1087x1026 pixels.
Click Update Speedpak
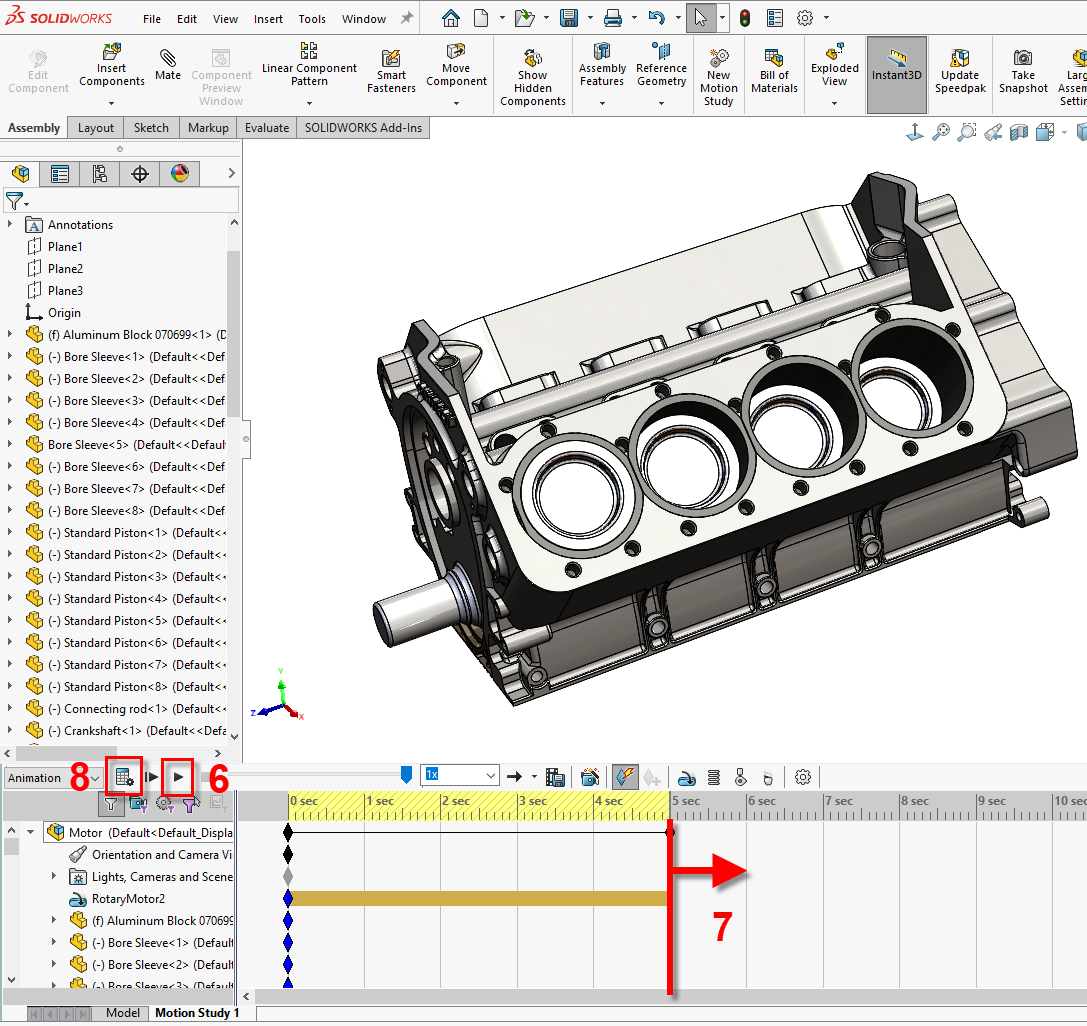(x=960, y=71)
